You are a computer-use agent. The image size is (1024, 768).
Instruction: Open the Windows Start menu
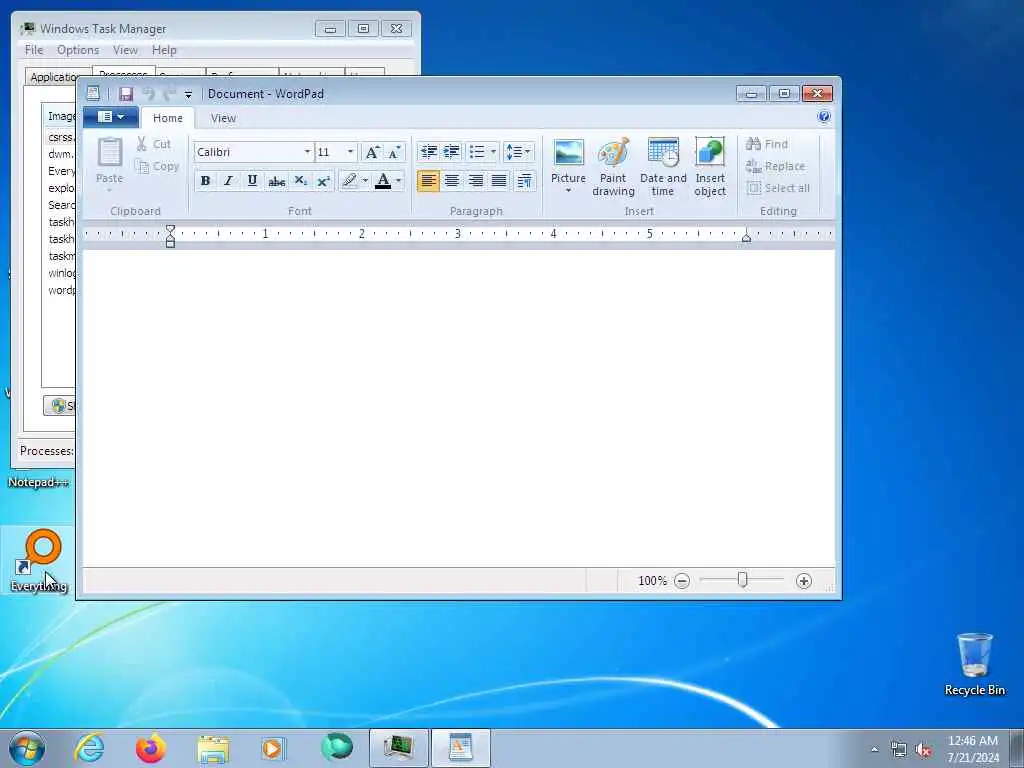pos(27,748)
